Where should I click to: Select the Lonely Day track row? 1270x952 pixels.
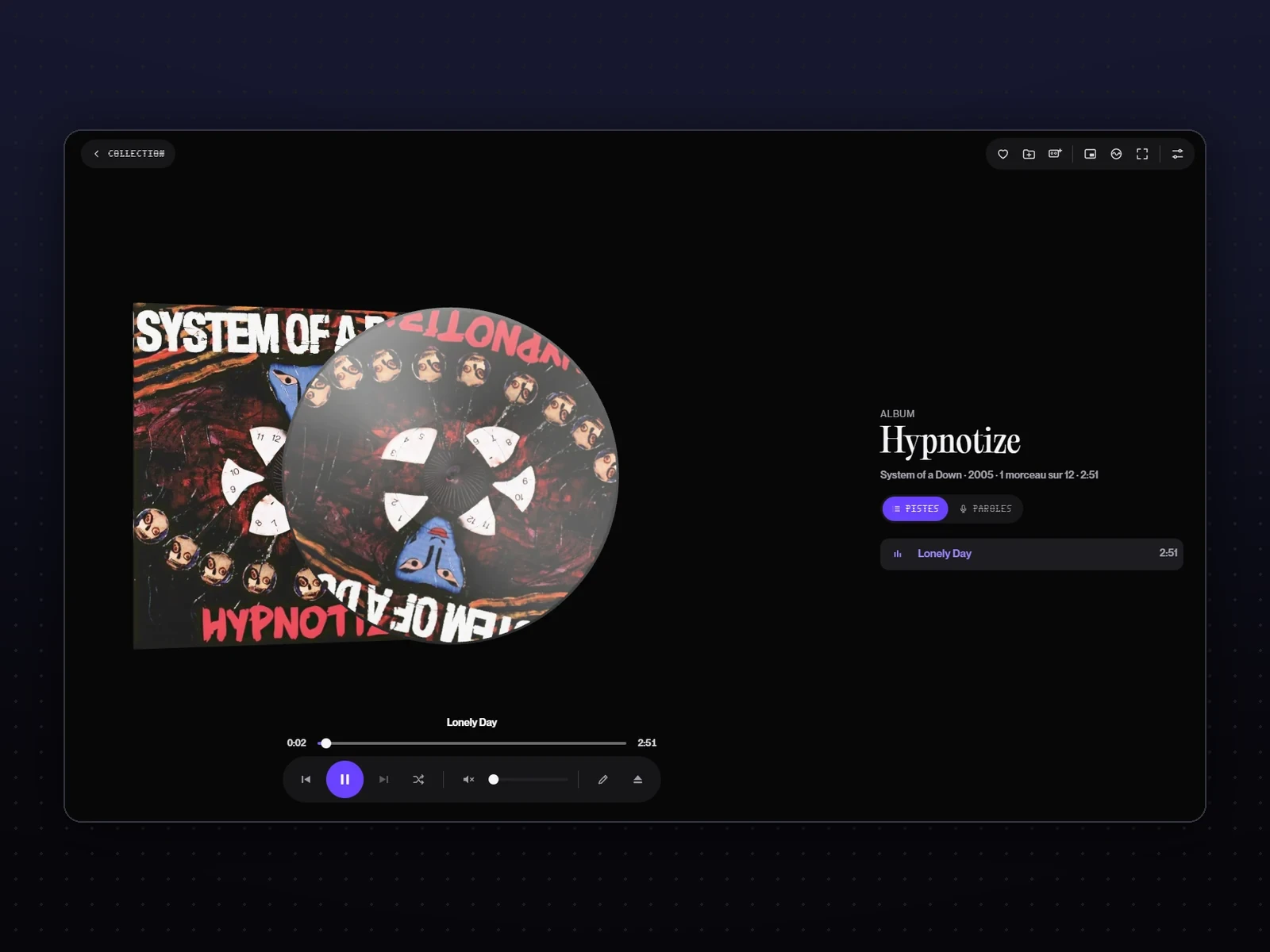(1031, 554)
